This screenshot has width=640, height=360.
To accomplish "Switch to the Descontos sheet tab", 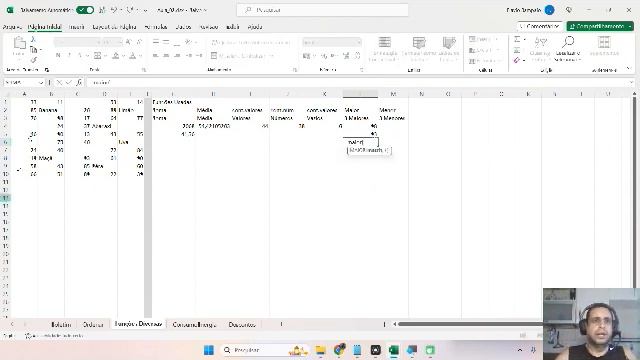I will [242, 324].
